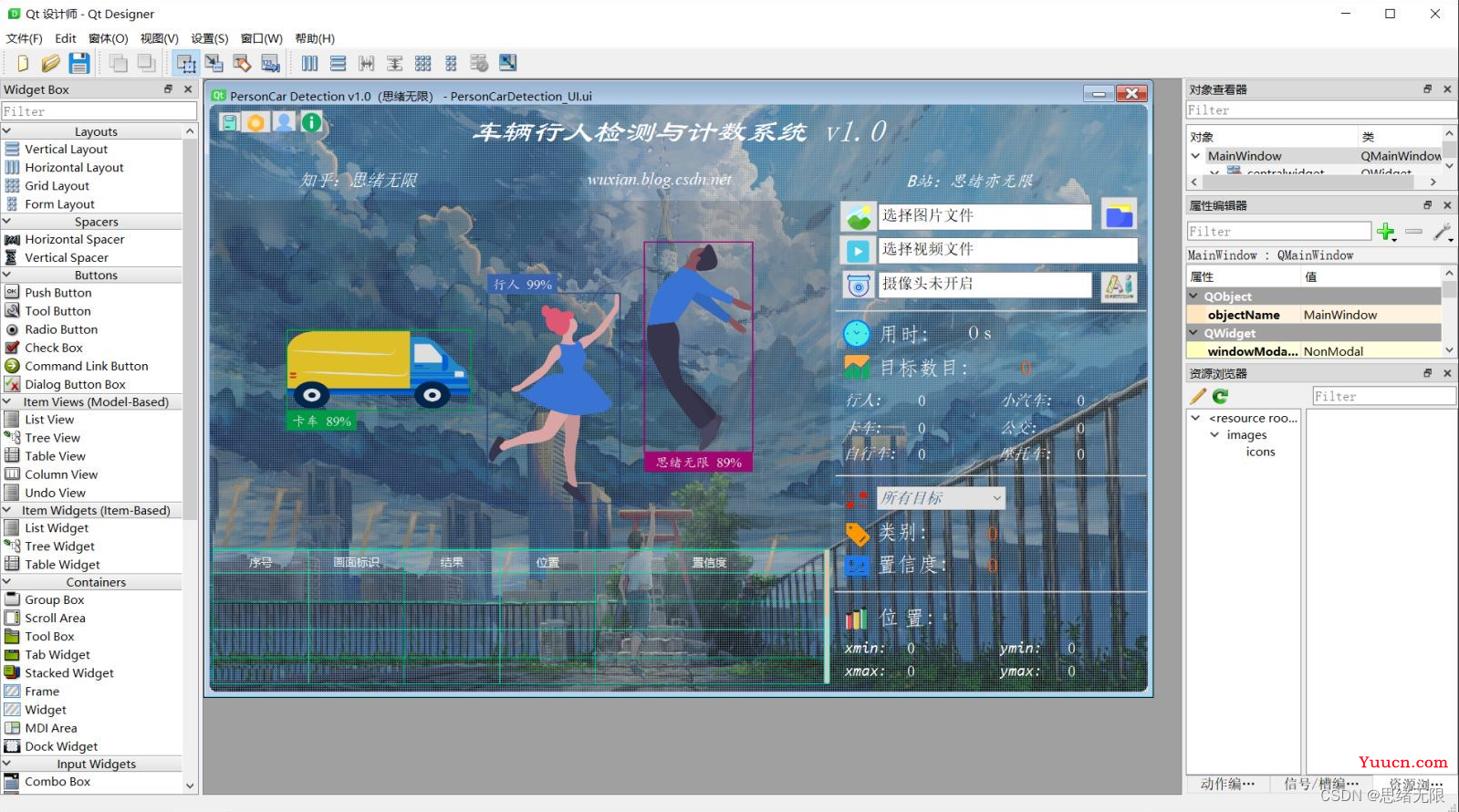Image resolution: width=1459 pixels, height=812 pixels.
Task: Open the 视图(V) menu
Action: [160, 38]
